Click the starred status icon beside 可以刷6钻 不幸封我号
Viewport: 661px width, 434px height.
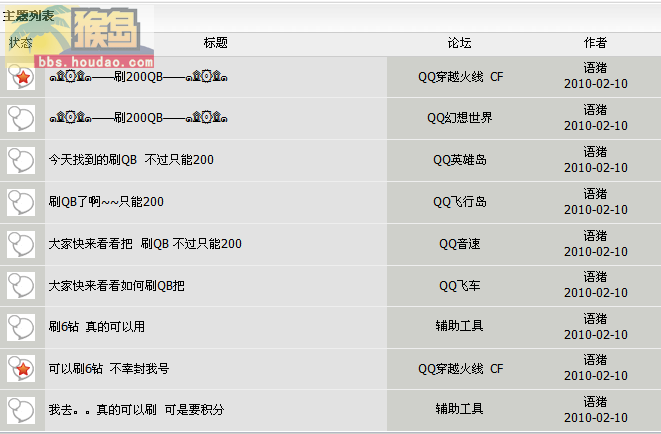(x=21, y=368)
